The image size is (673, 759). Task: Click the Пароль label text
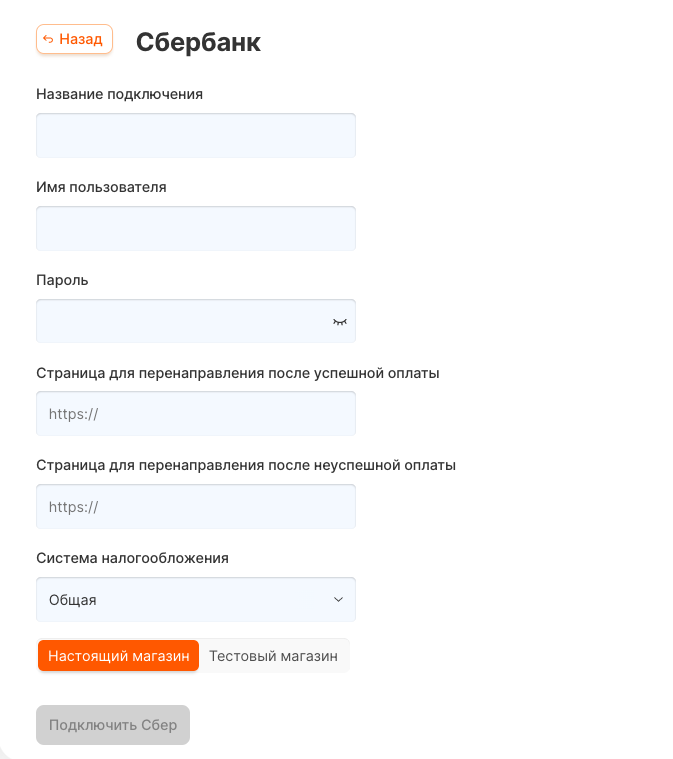62,280
